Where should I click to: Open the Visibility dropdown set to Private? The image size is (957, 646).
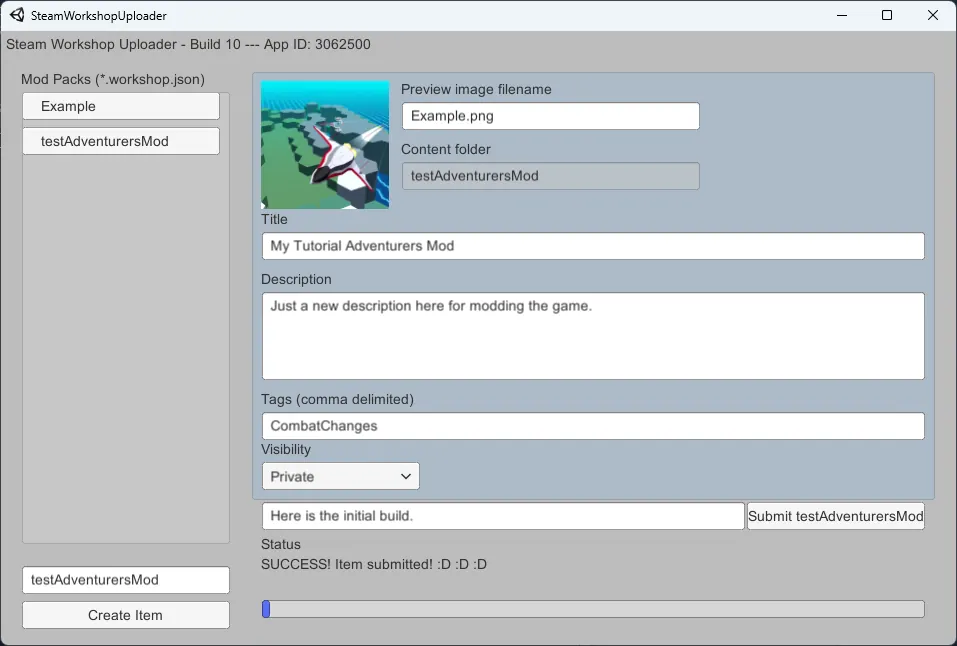pos(341,476)
